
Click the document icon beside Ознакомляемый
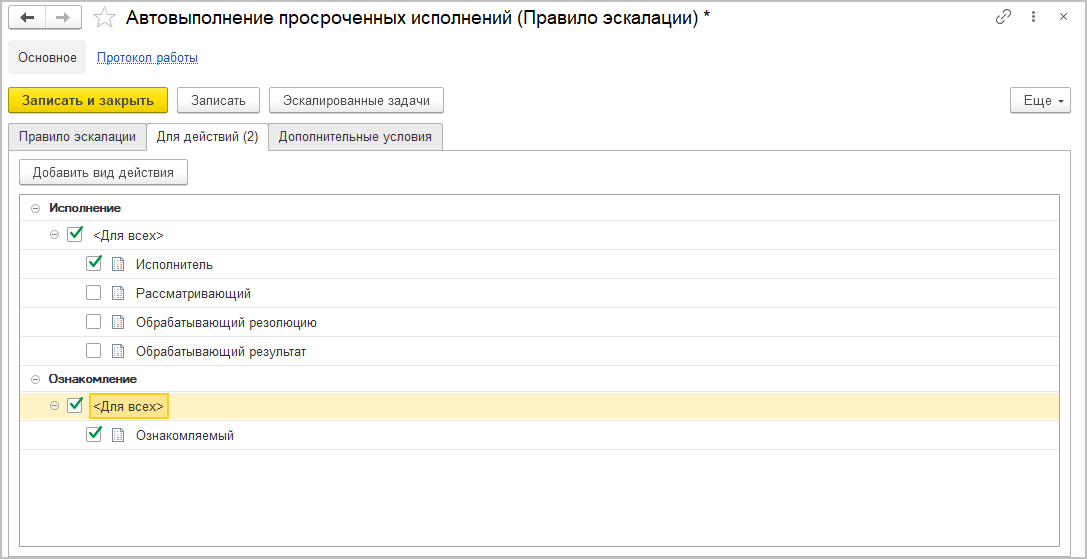[x=118, y=436]
